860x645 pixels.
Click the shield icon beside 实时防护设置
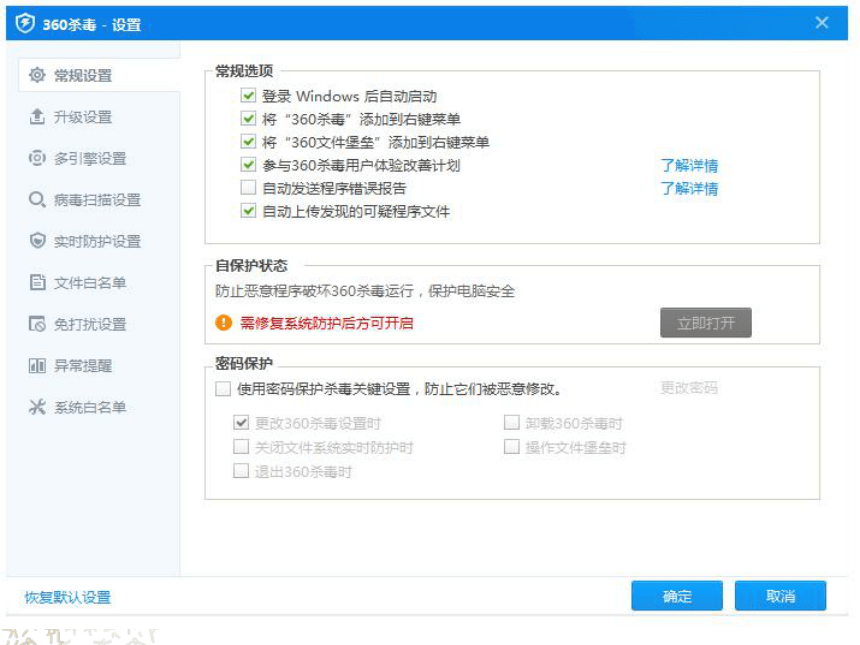pyautogui.click(x=37, y=241)
